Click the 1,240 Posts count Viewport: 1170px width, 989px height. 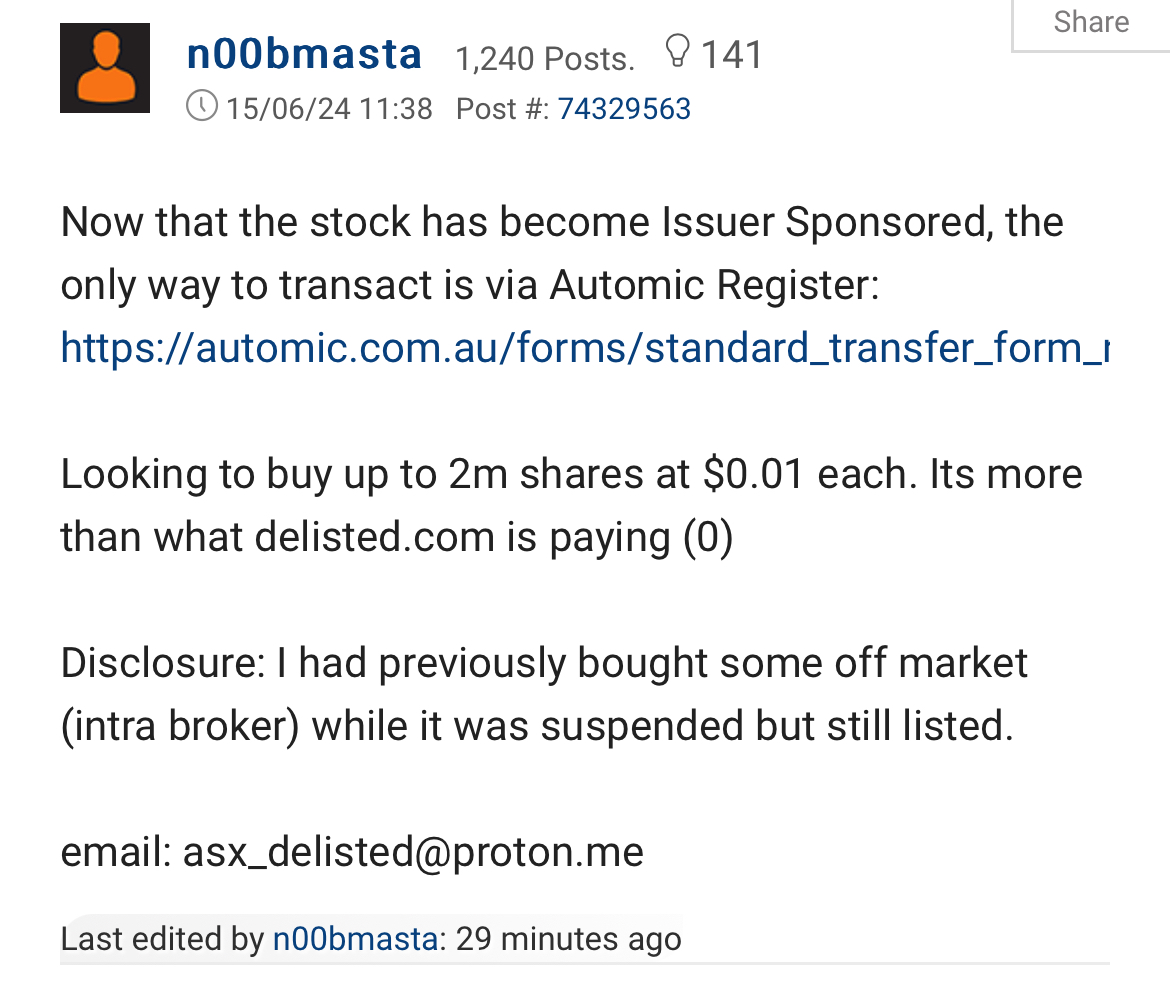coord(545,60)
